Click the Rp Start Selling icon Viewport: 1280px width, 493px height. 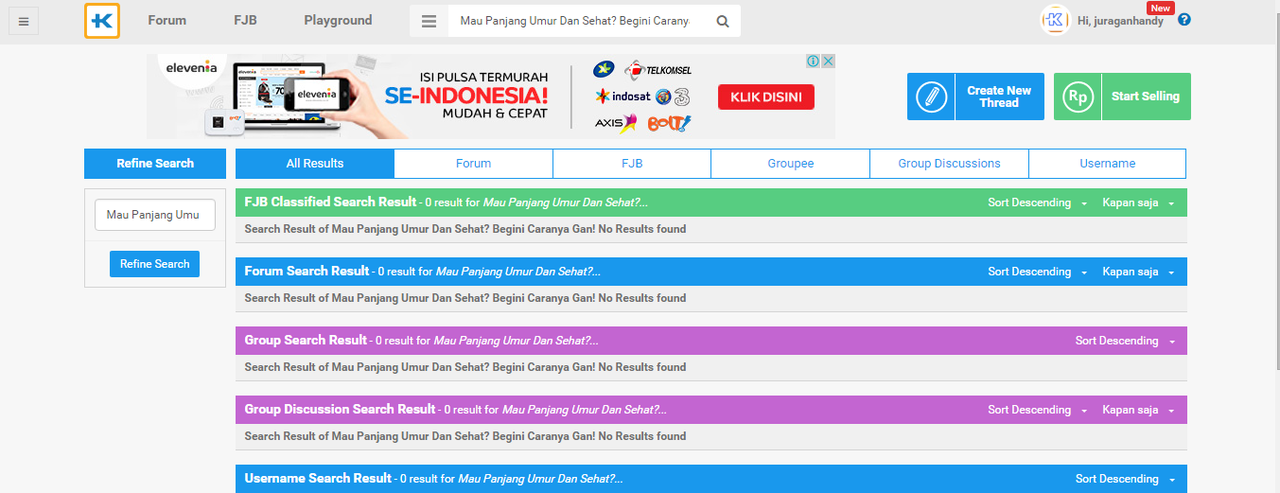(x=1077, y=97)
